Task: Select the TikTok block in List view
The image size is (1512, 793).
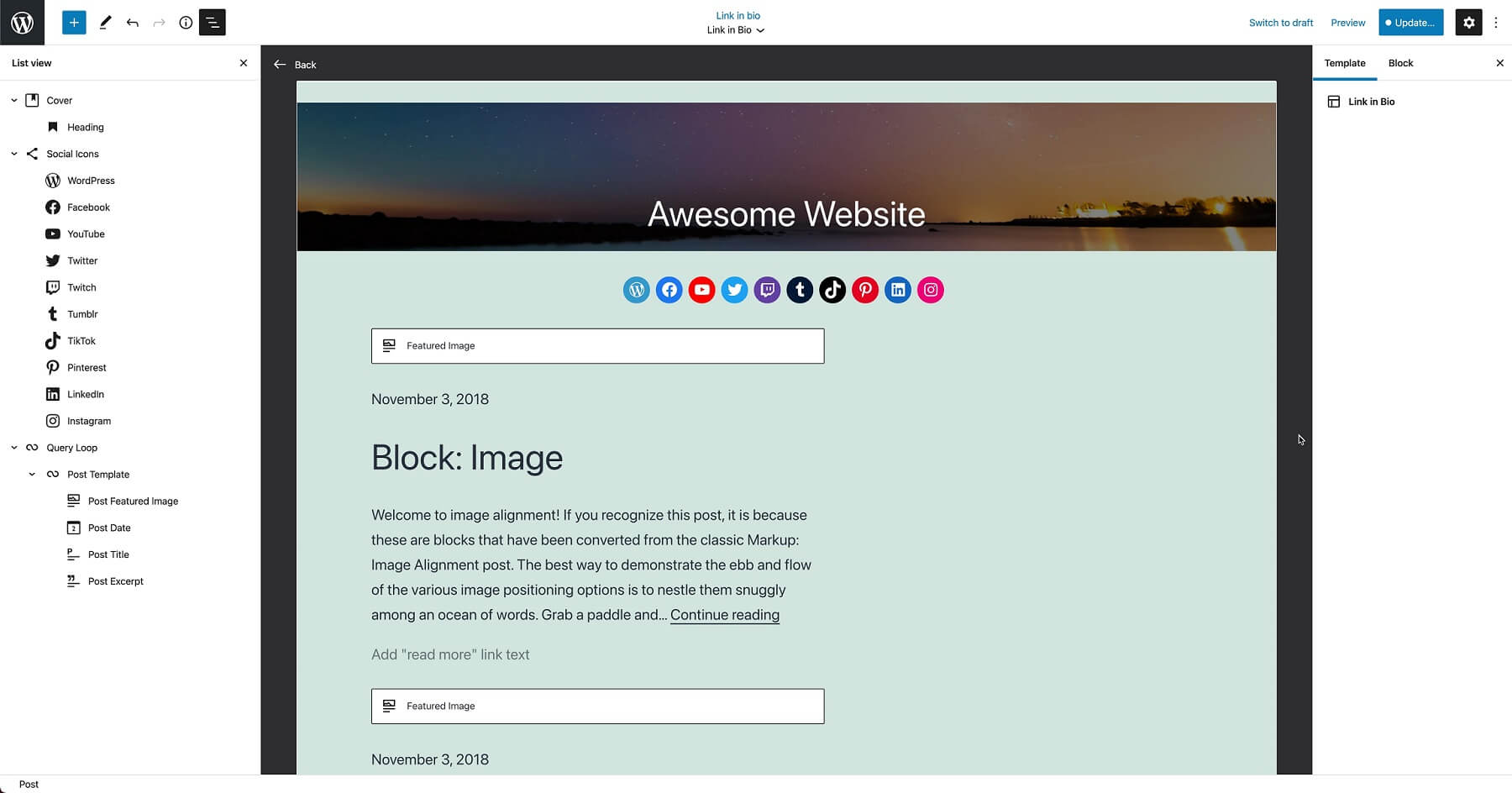Action: pos(81,340)
